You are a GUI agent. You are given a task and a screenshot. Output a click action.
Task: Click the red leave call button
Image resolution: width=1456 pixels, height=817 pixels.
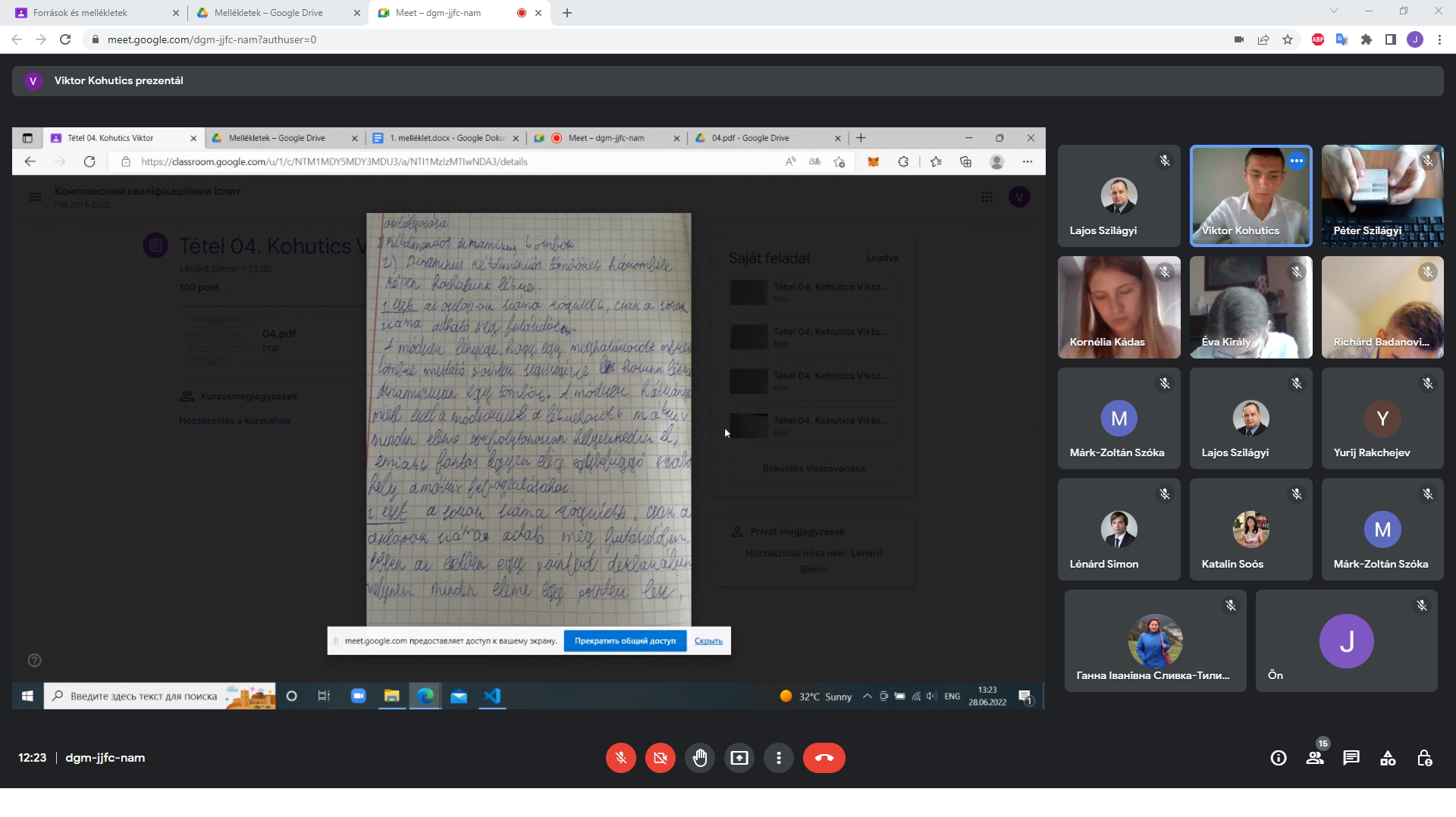[x=824, y=758]
